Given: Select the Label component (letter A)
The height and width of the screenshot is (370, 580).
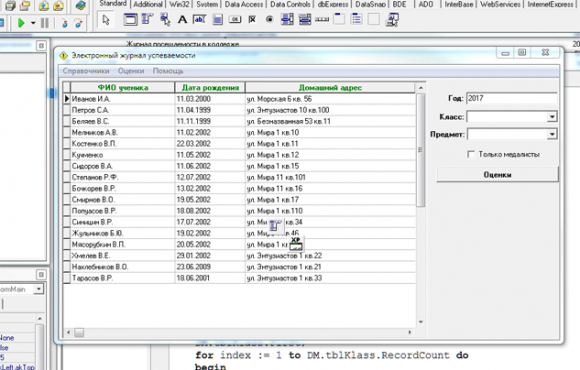Looking at the screenshot, I should (182, 19).
